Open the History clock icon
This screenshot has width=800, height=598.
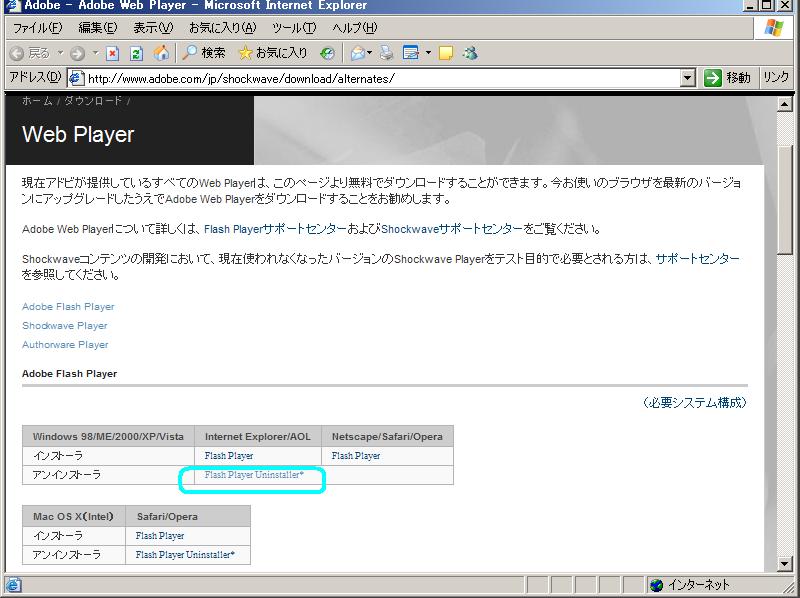pos(328,53)
